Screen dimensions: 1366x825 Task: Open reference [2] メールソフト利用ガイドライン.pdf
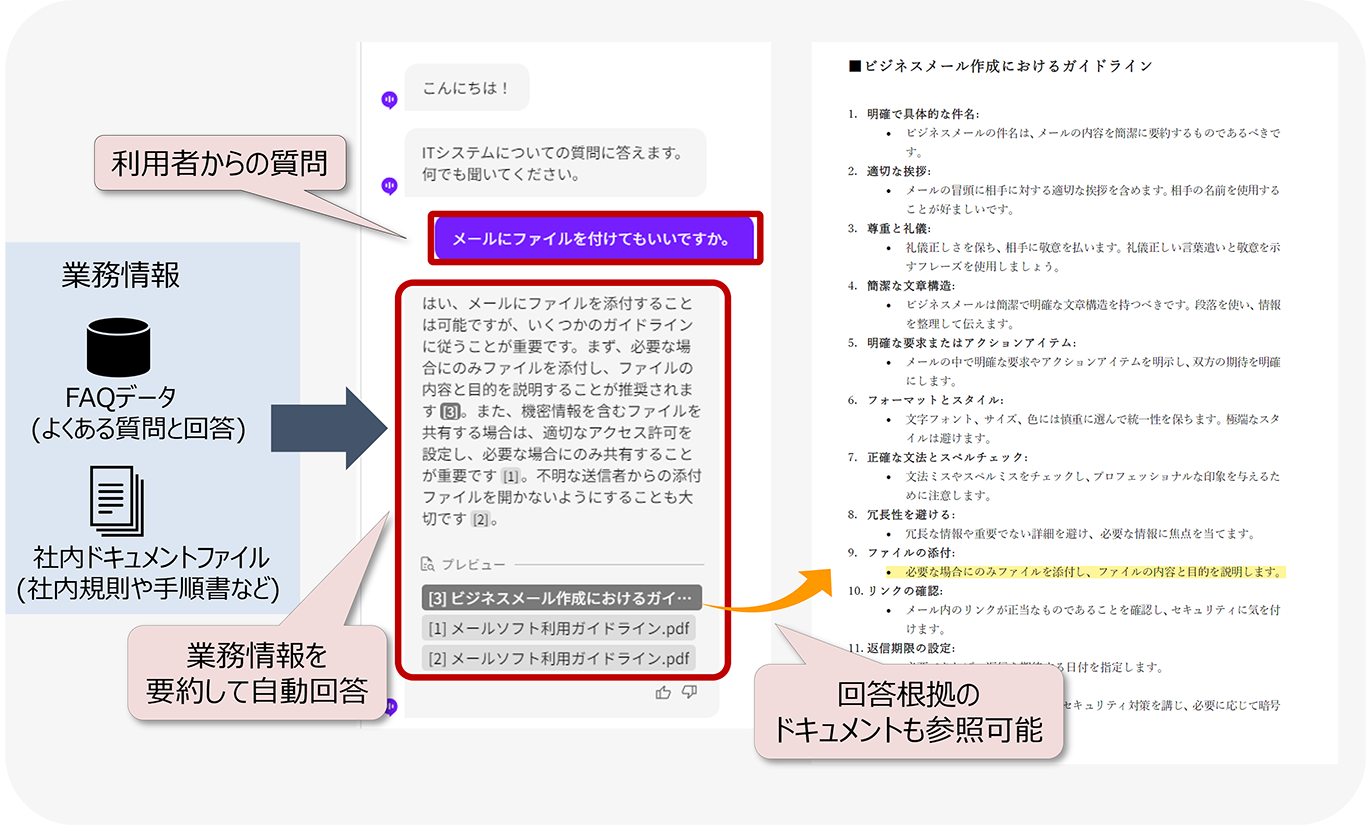559,658
